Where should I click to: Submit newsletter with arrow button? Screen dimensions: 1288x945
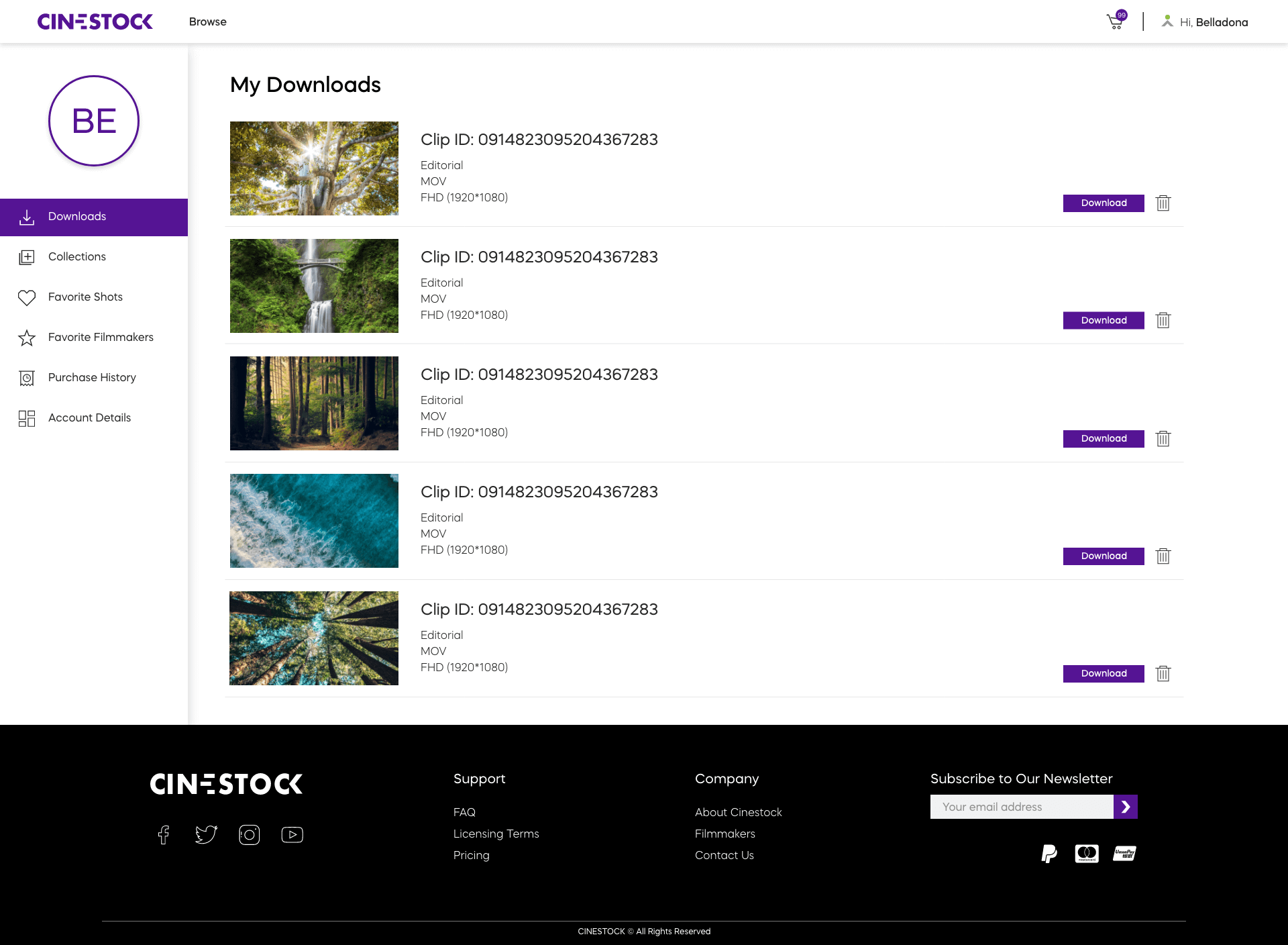[x=1125, y=807]
